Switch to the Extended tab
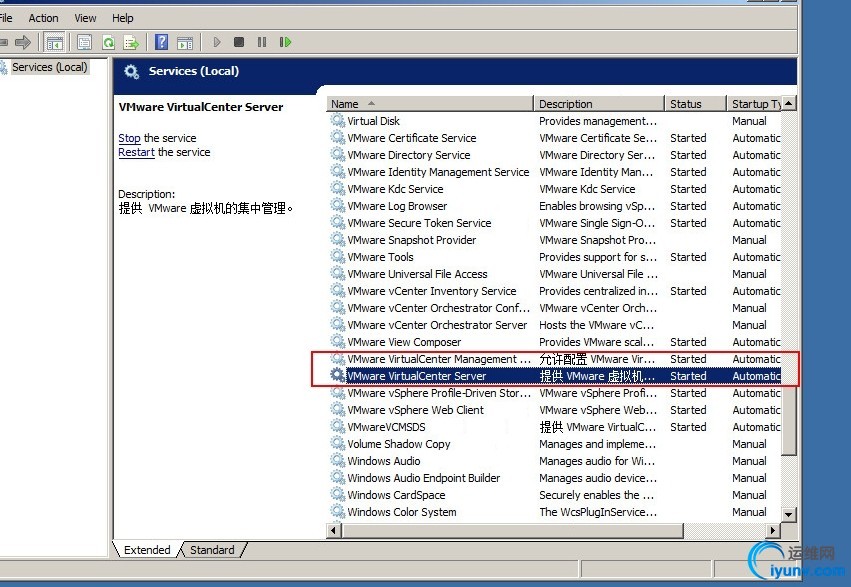 (147, 550)
